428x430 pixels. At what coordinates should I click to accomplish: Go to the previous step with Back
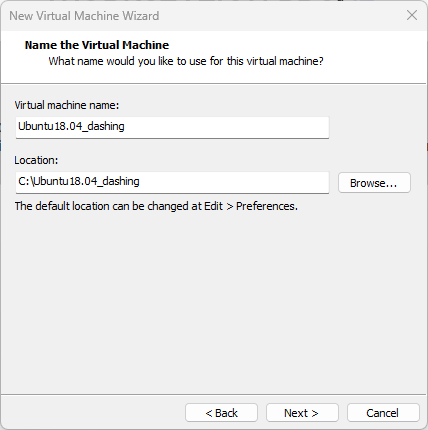point(221,413)
